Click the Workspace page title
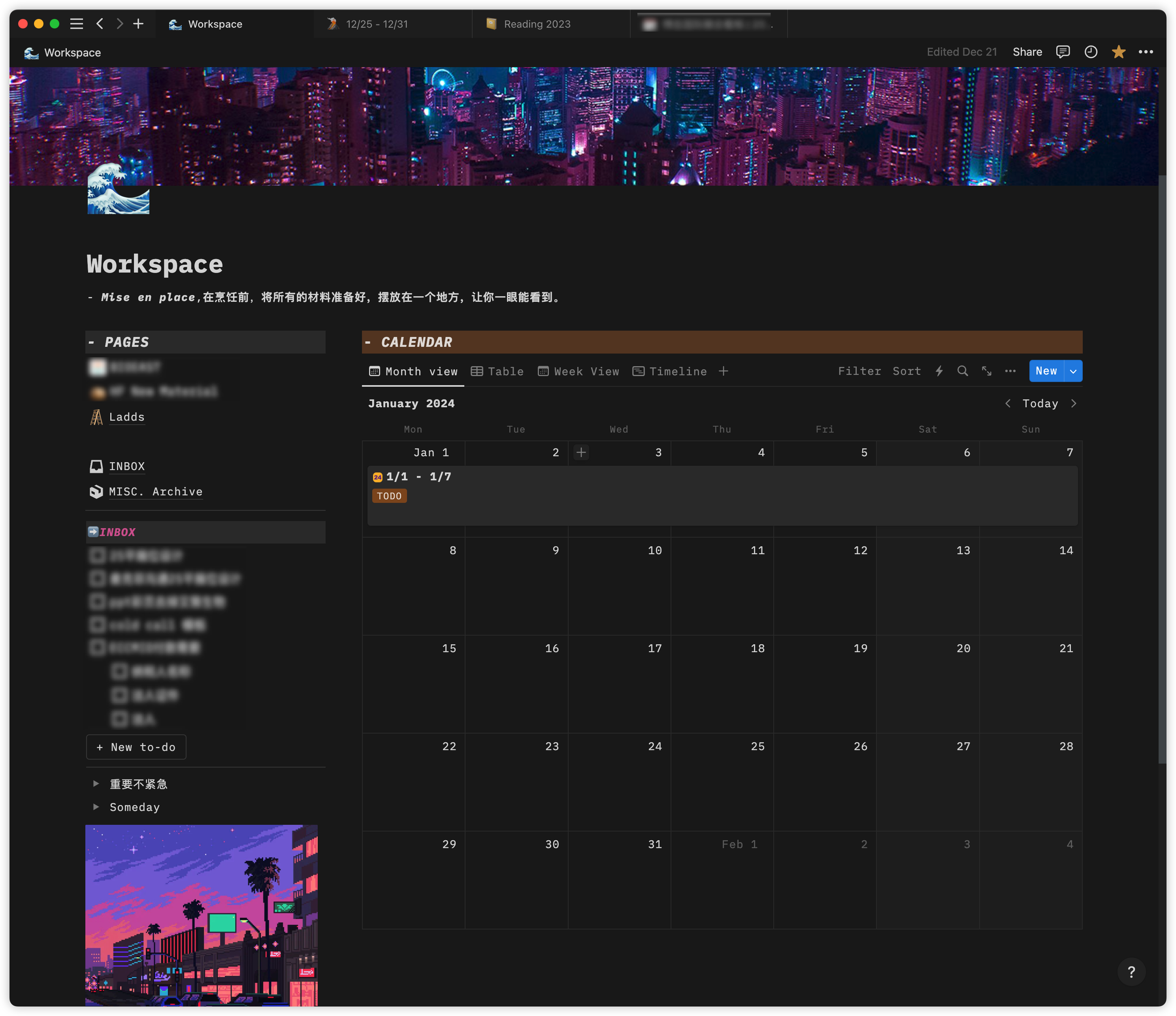1176x1016 pixels. (155, 264)
